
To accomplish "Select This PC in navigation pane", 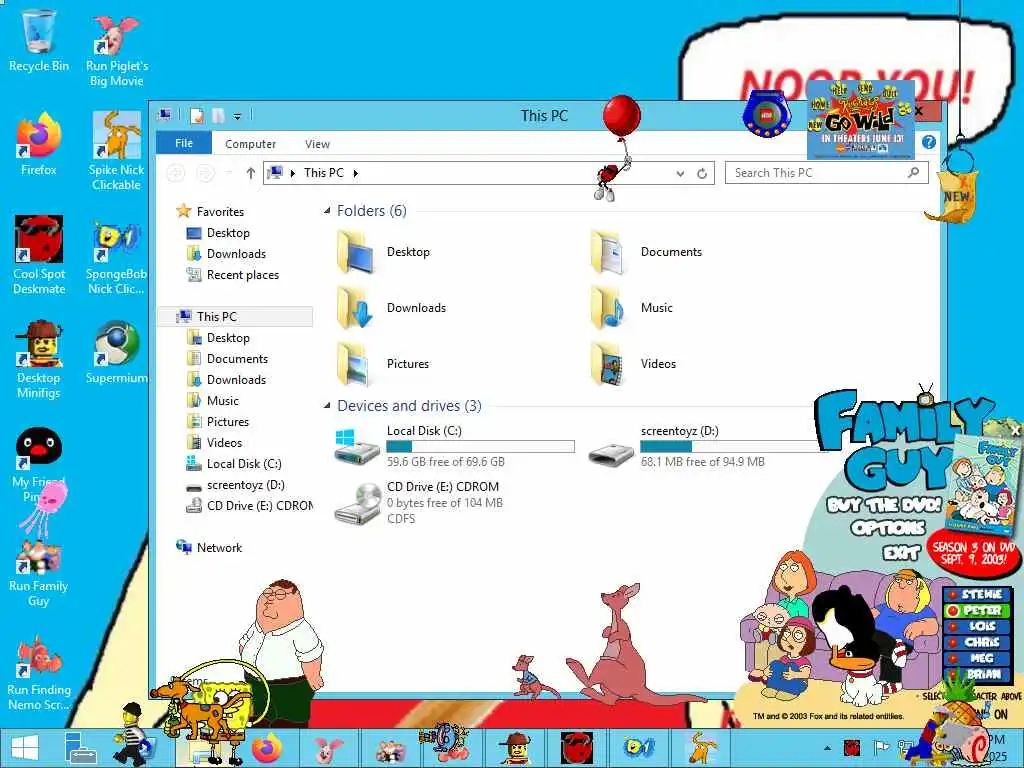I will pyautogui.click(x=217, y=317).
